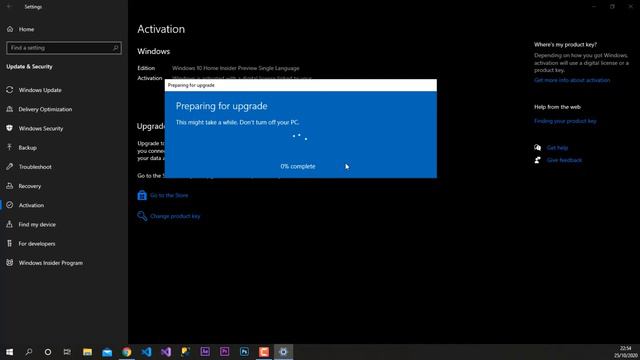Open the Windows Start menu
The height and width of the screenshot is (360, 640).
point(9,352)
